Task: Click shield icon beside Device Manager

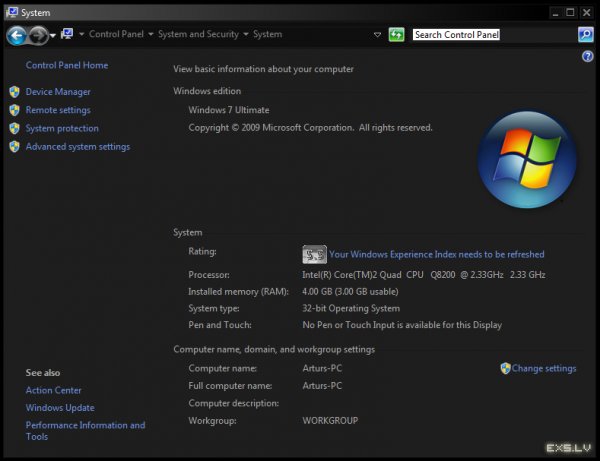Action: pyautogui.click(x=15, y=92)
